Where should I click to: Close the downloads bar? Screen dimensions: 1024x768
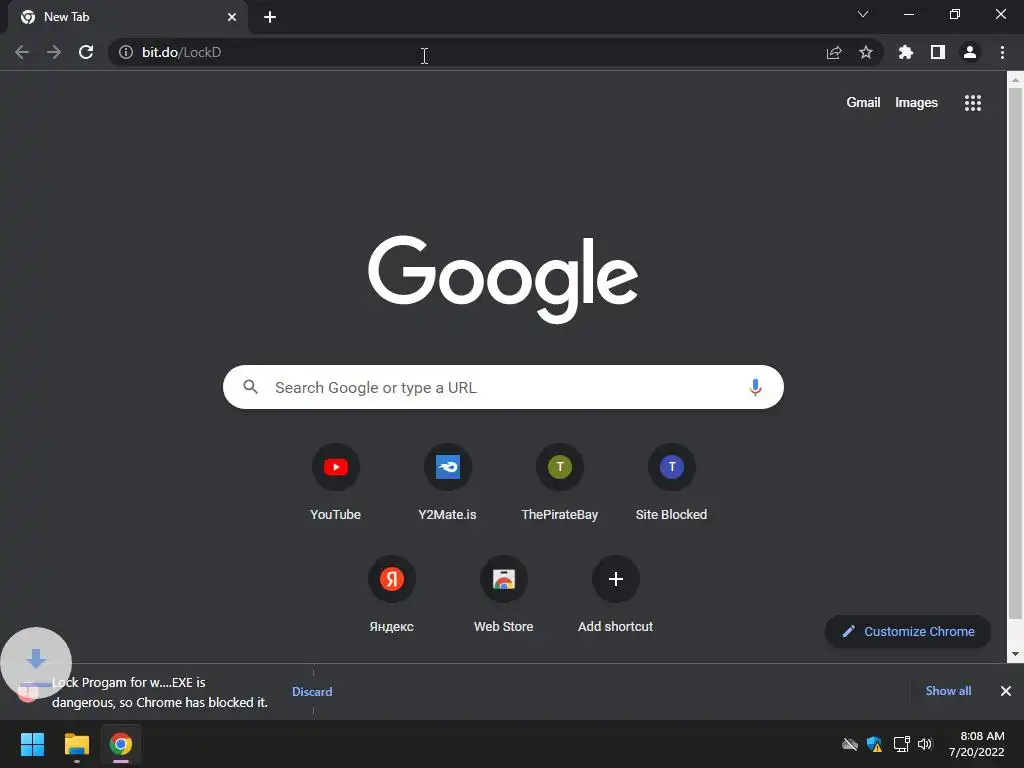tap(1006, 691)
